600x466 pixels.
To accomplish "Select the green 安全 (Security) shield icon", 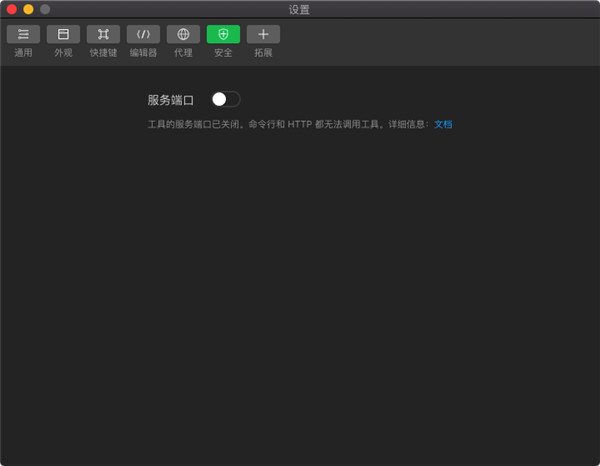I will click(x=223, y=34).
